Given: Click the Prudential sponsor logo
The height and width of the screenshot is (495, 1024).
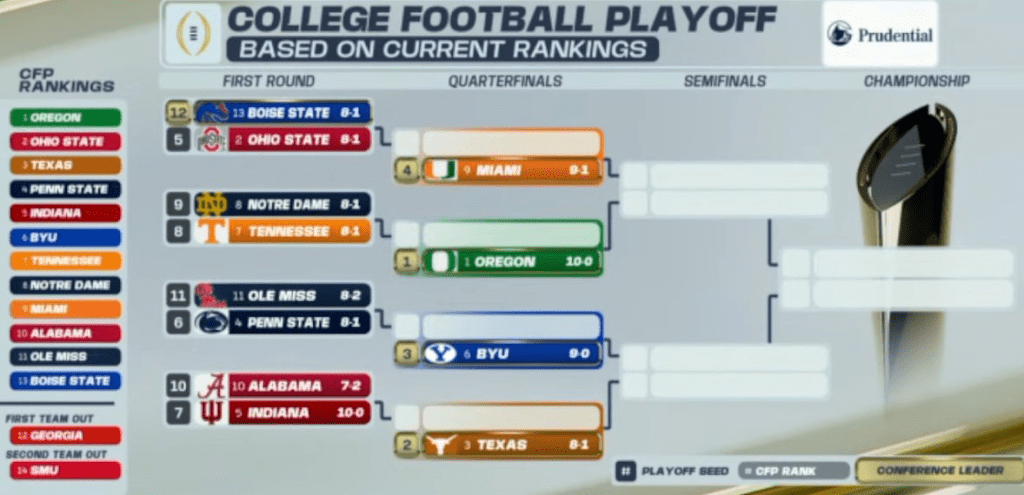Looking at the screenshot, I should click(880, 35).
